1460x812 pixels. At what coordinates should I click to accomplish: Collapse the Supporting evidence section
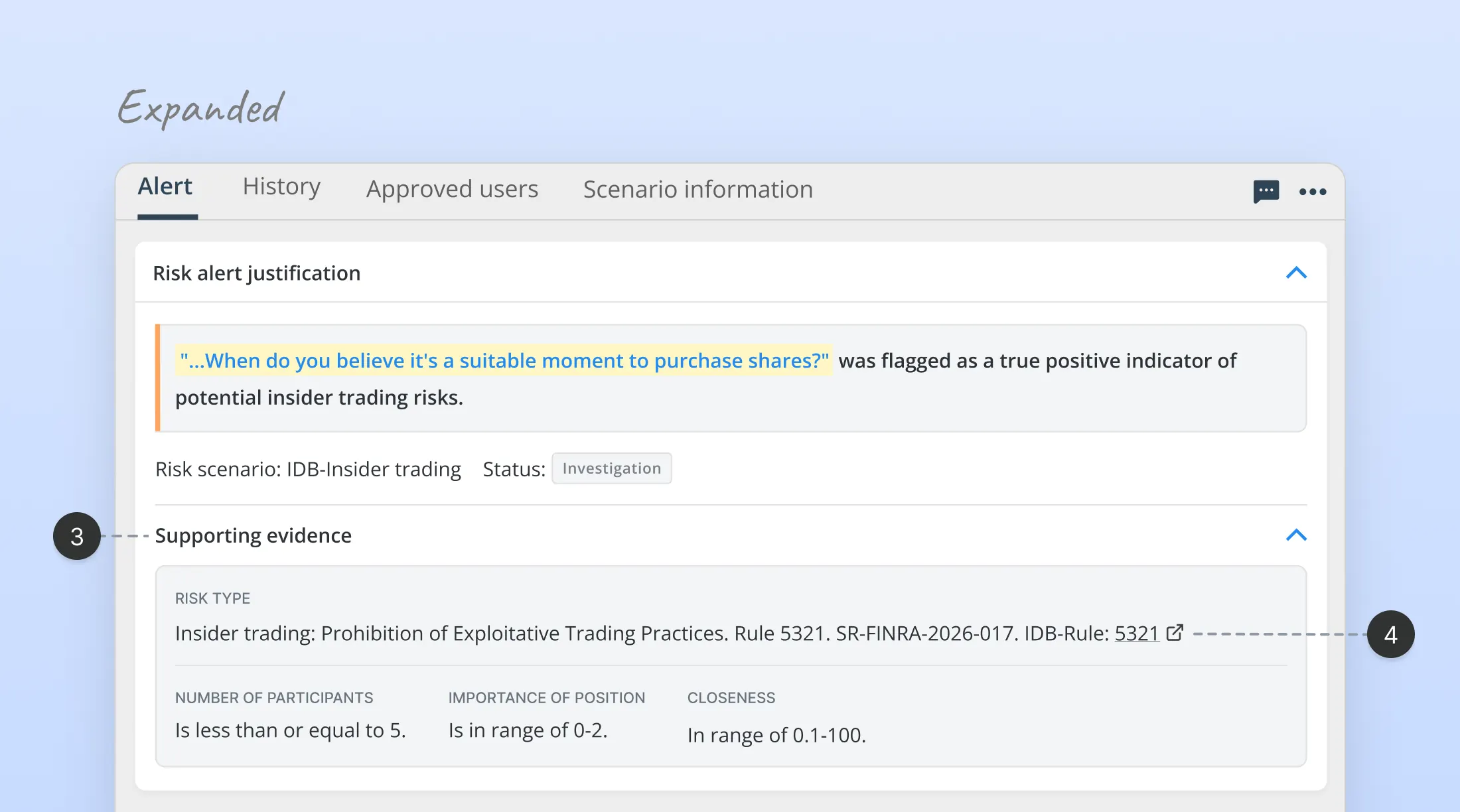tap(1296, 535)
